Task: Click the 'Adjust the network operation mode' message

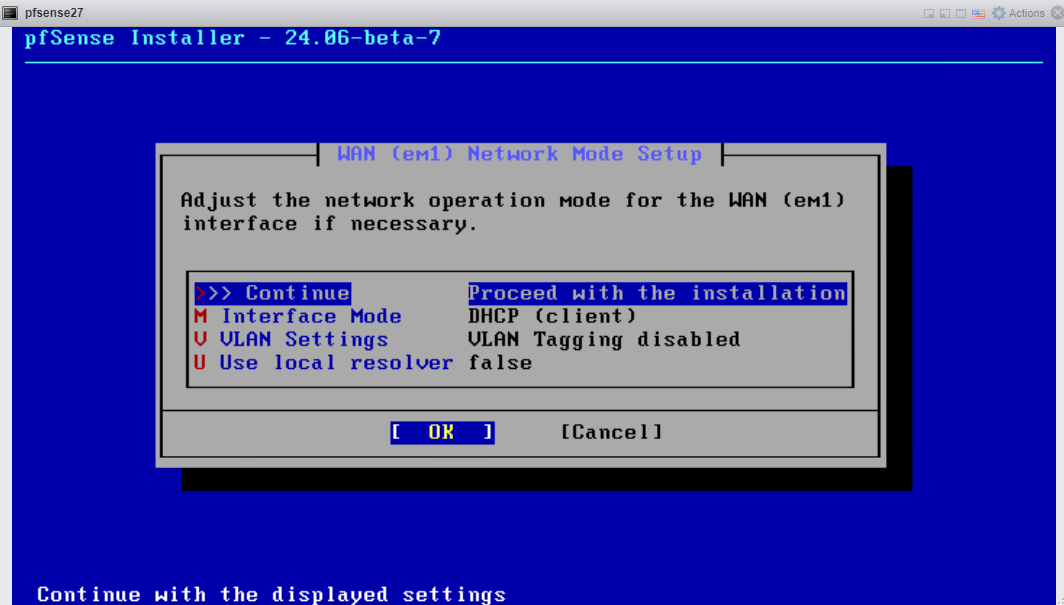Action: (x=513, y=212)
